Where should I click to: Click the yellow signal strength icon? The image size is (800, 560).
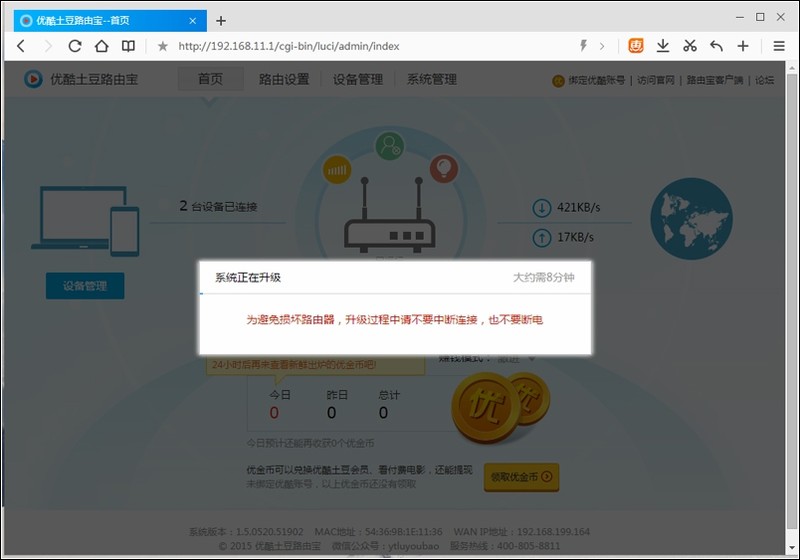coord(337,169)
